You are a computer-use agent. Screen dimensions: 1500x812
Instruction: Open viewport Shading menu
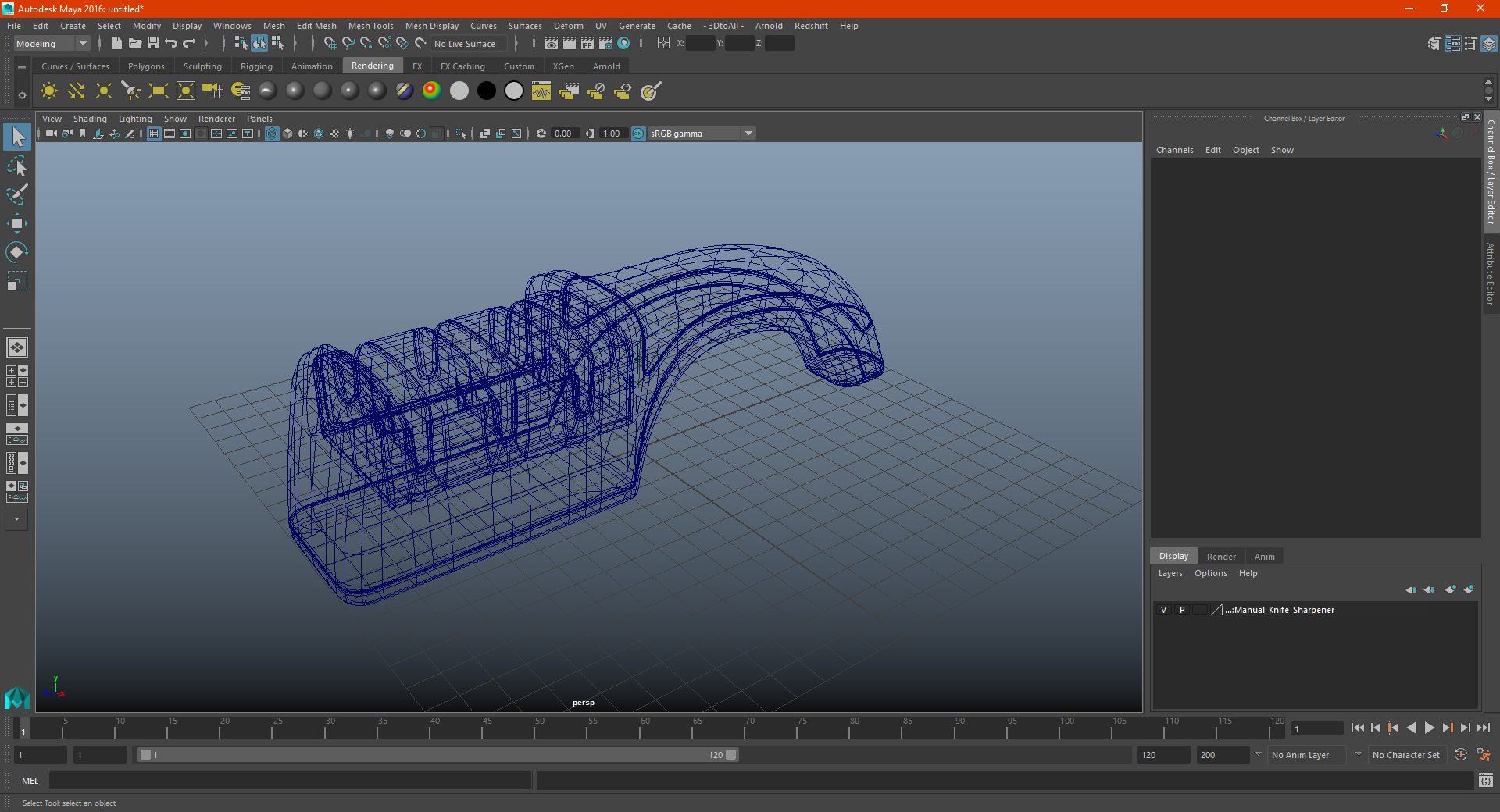coord(90,119)
